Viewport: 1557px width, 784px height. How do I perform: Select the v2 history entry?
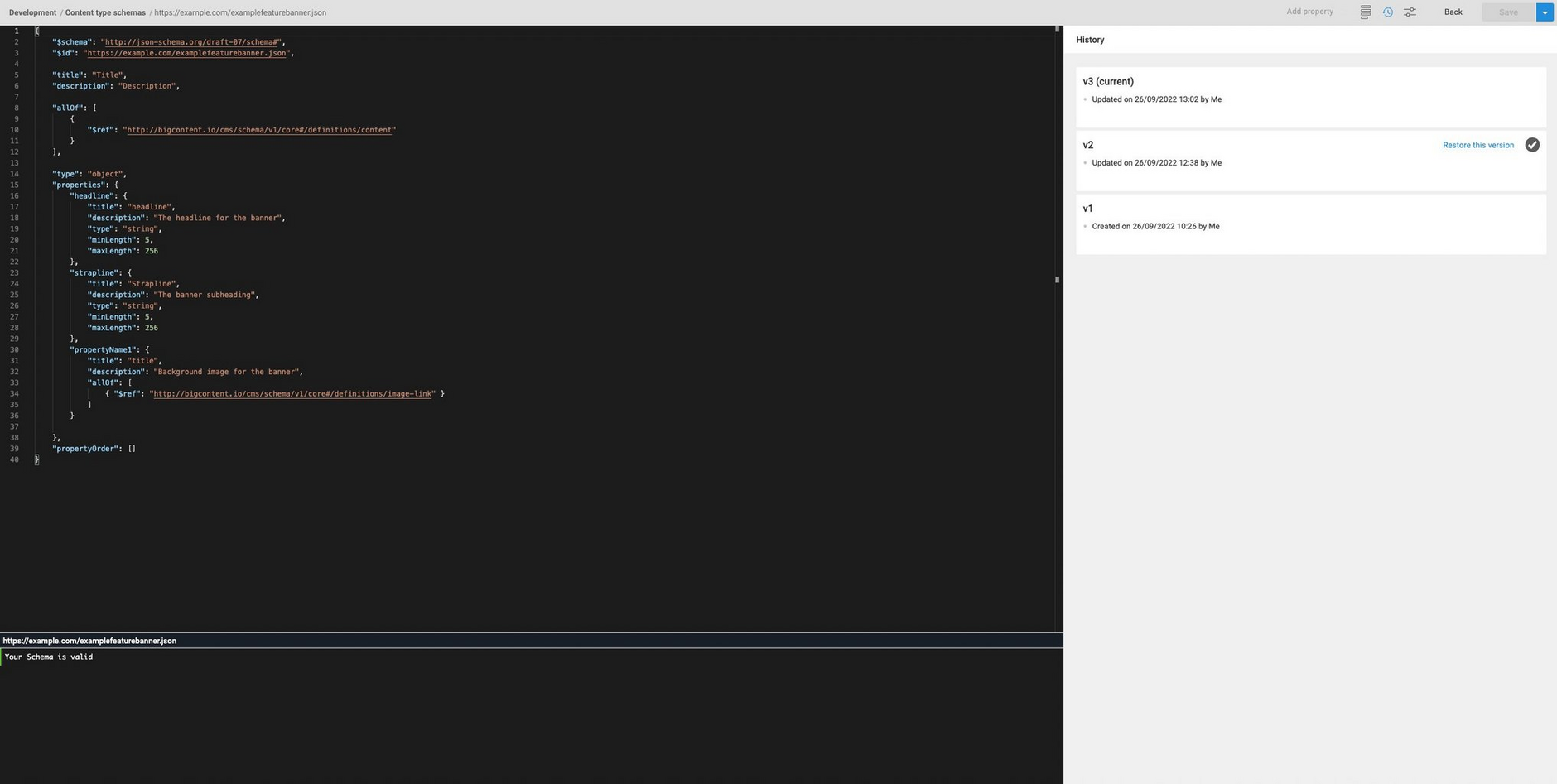(x=1310, y=161)
